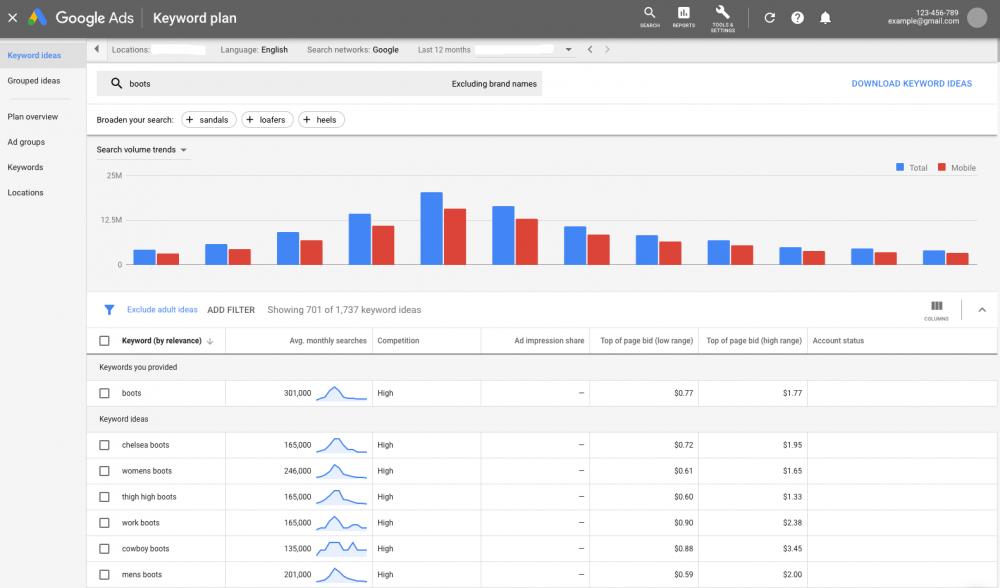Edit the Locations setting
The image size is (1000, 588).
158,50
